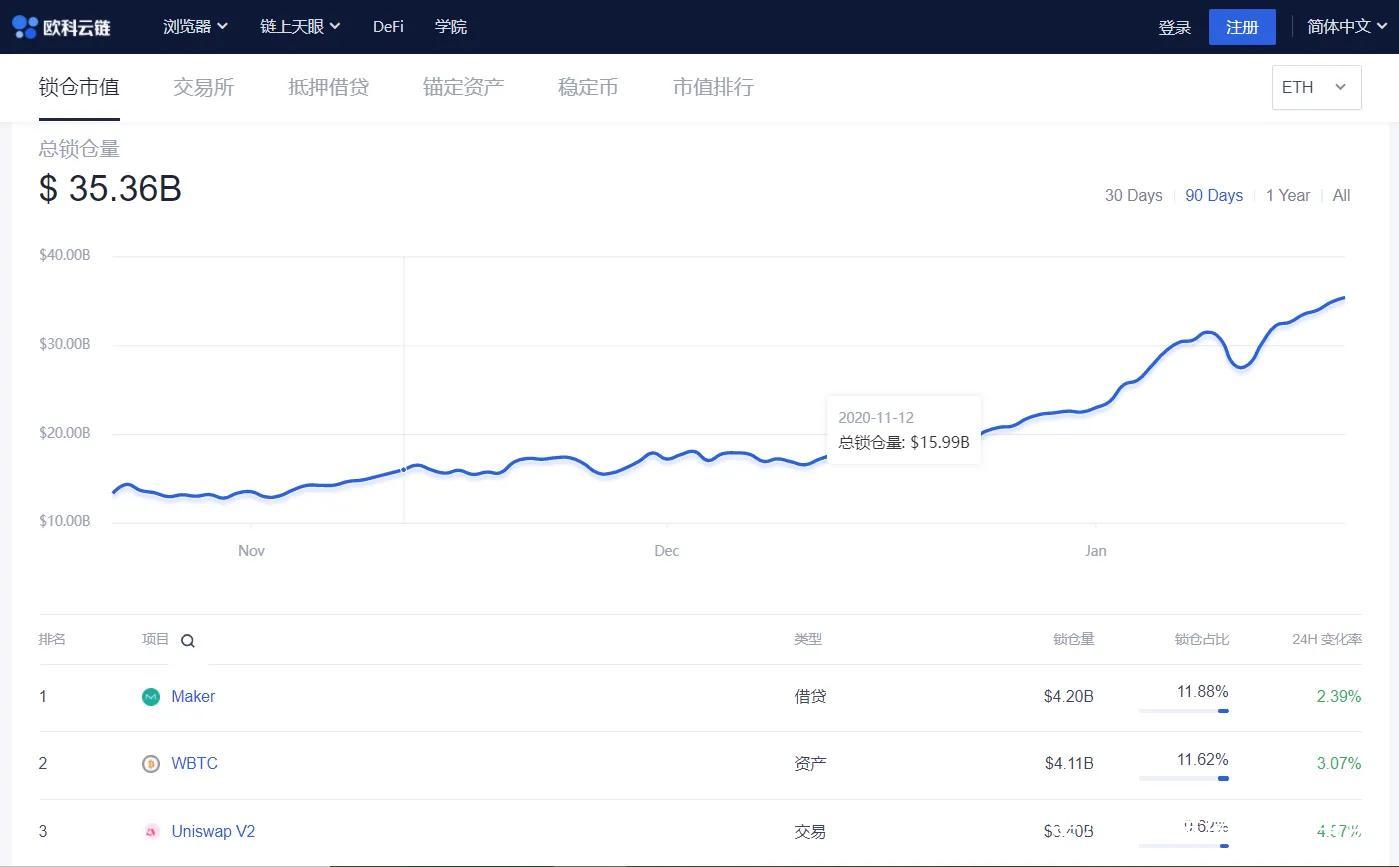Click the chart data point at 2020-11-12
The image size is (1399, 867).
(x=404, y=469)
